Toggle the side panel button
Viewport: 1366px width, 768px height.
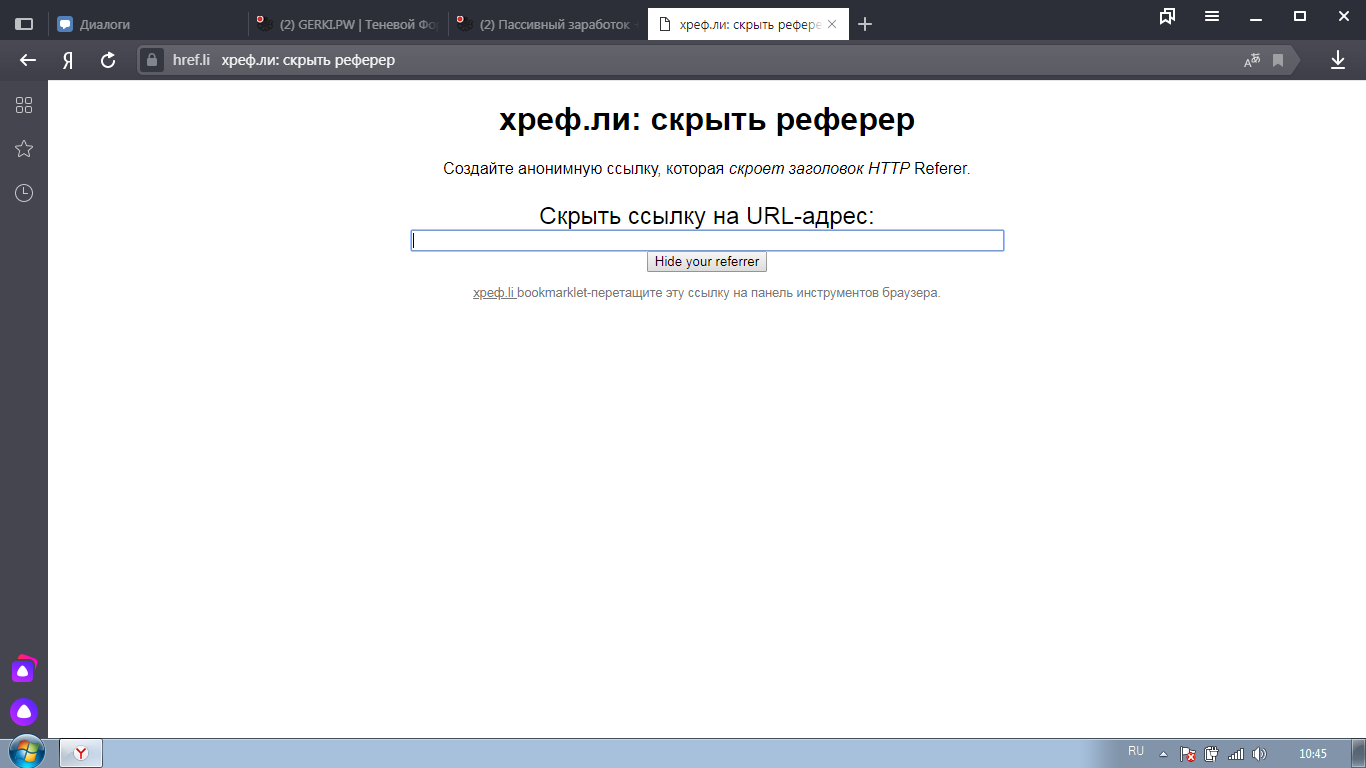pos(24,24)
